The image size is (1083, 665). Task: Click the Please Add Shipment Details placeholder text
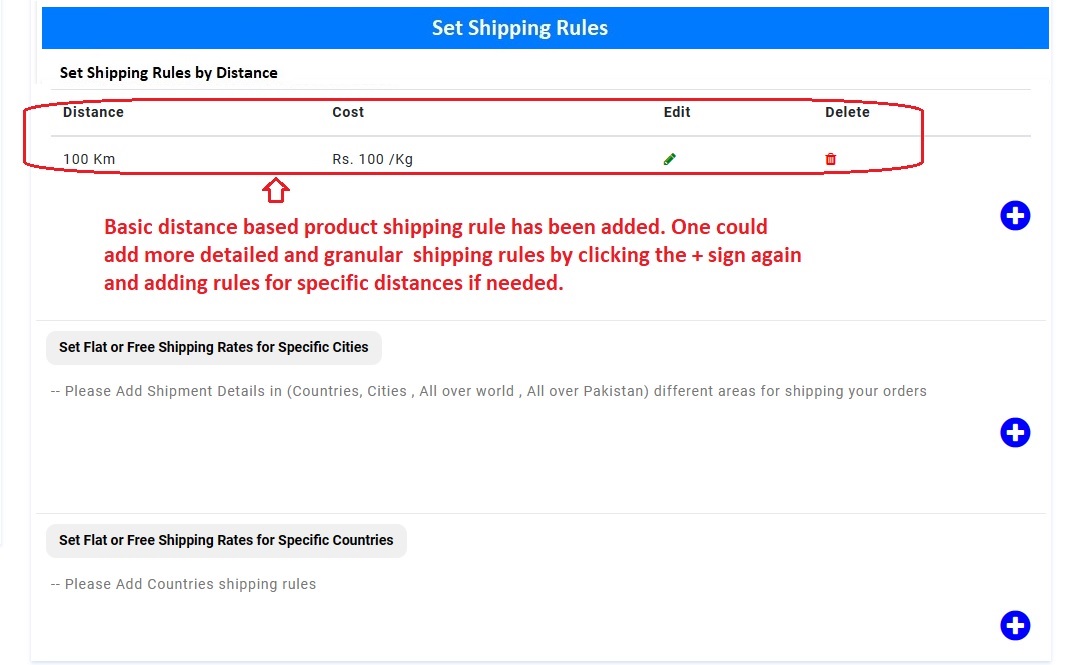click(488, 391)
